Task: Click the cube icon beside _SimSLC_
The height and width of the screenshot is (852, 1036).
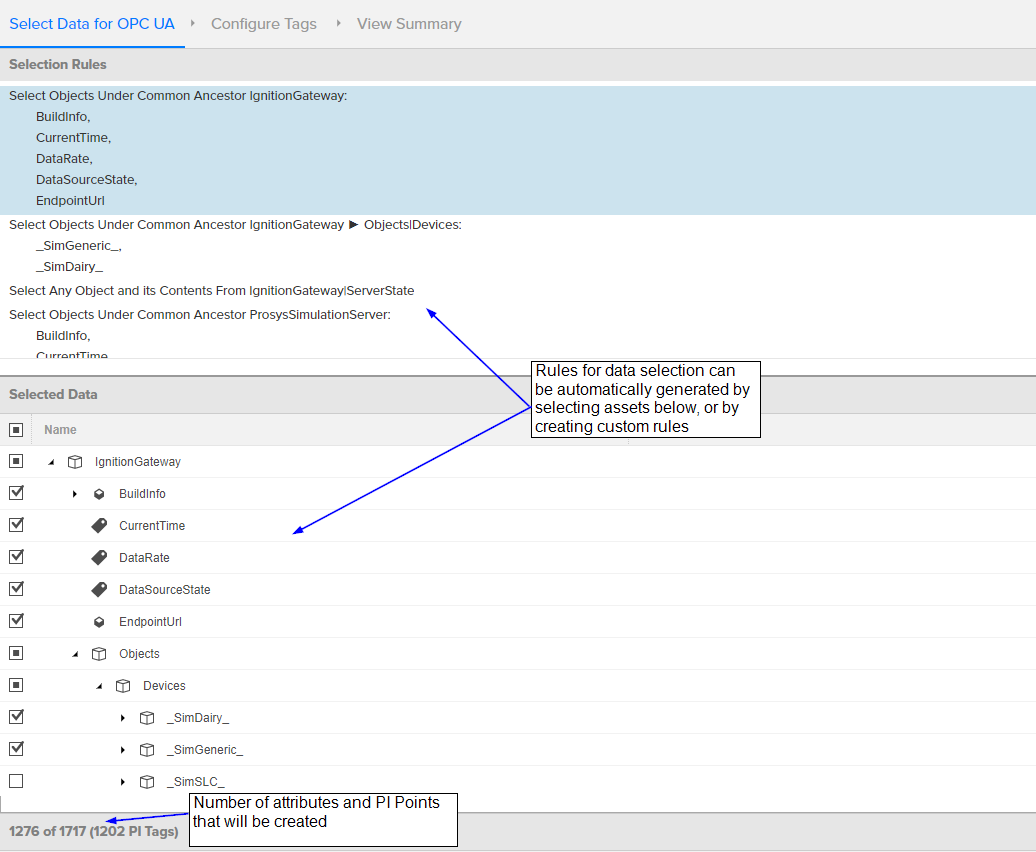Action: coord(147,782)
